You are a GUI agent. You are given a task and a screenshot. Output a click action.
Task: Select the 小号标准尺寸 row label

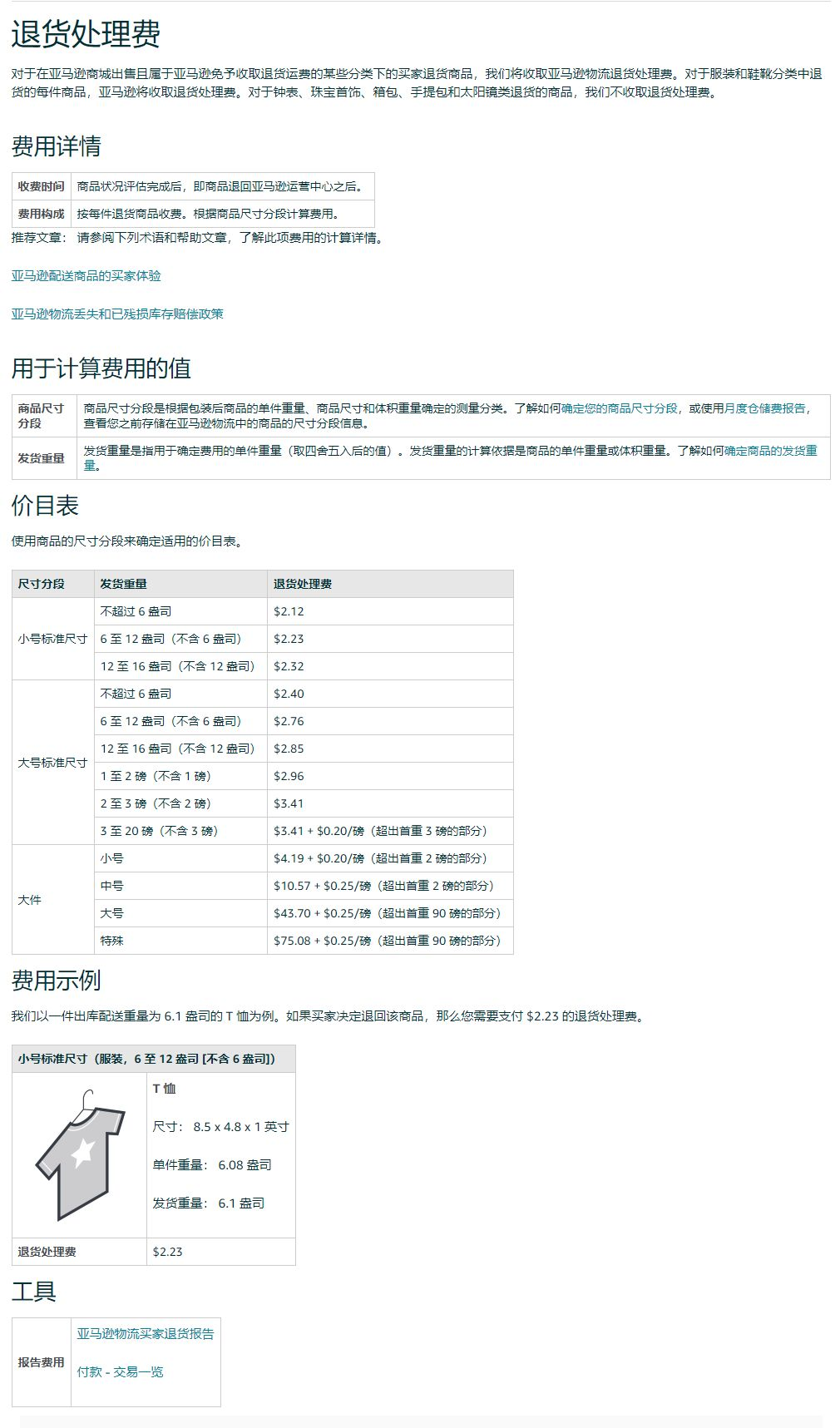[x=53, y=639]
